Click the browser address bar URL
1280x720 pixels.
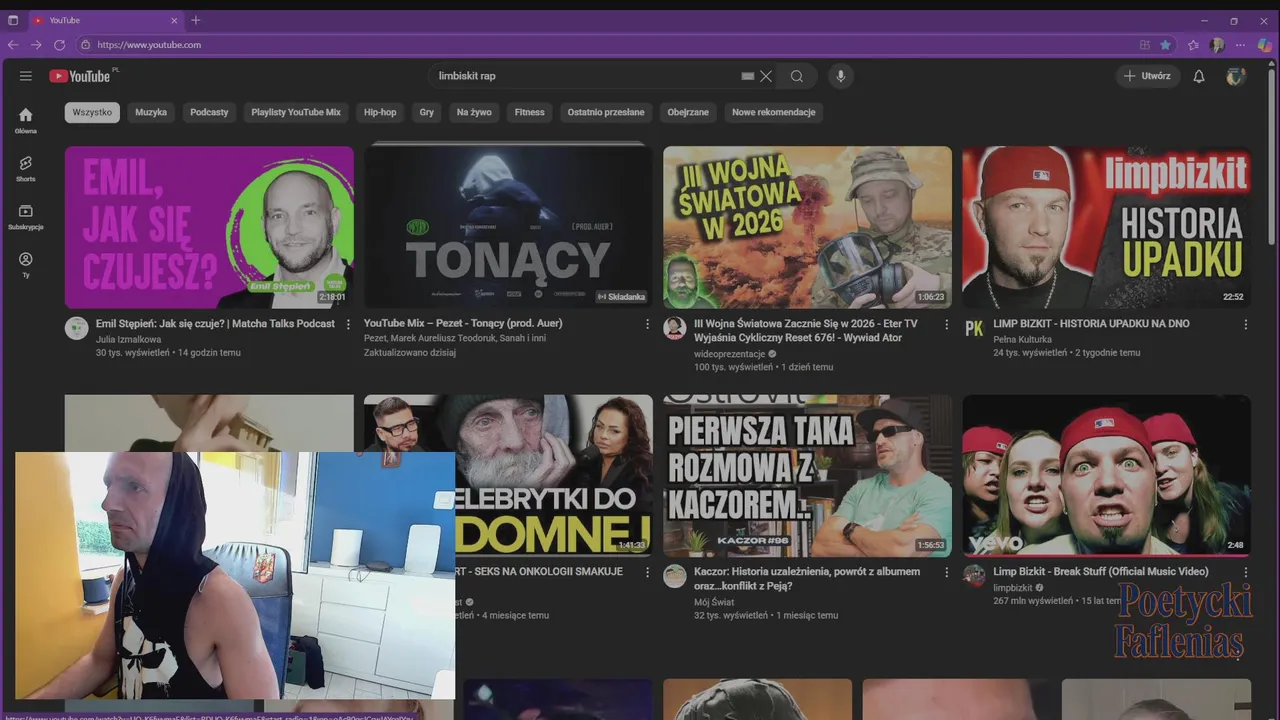coord(149,45)
